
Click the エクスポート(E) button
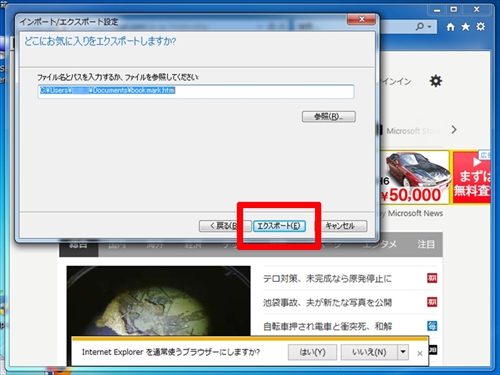click(279, 226)
